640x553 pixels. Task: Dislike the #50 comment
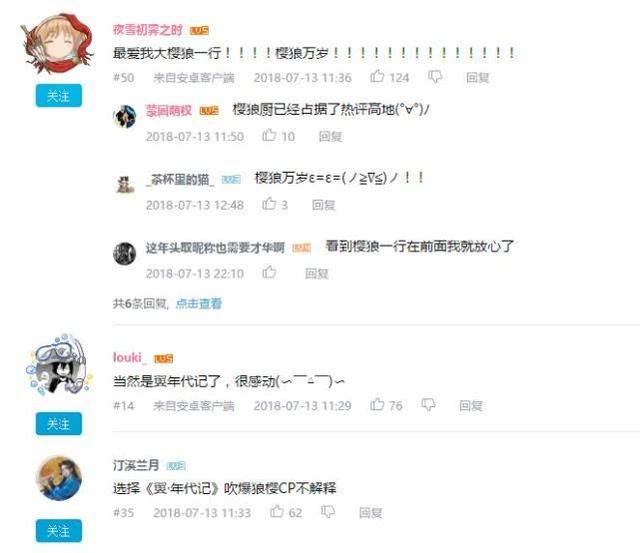pos(435,77)
